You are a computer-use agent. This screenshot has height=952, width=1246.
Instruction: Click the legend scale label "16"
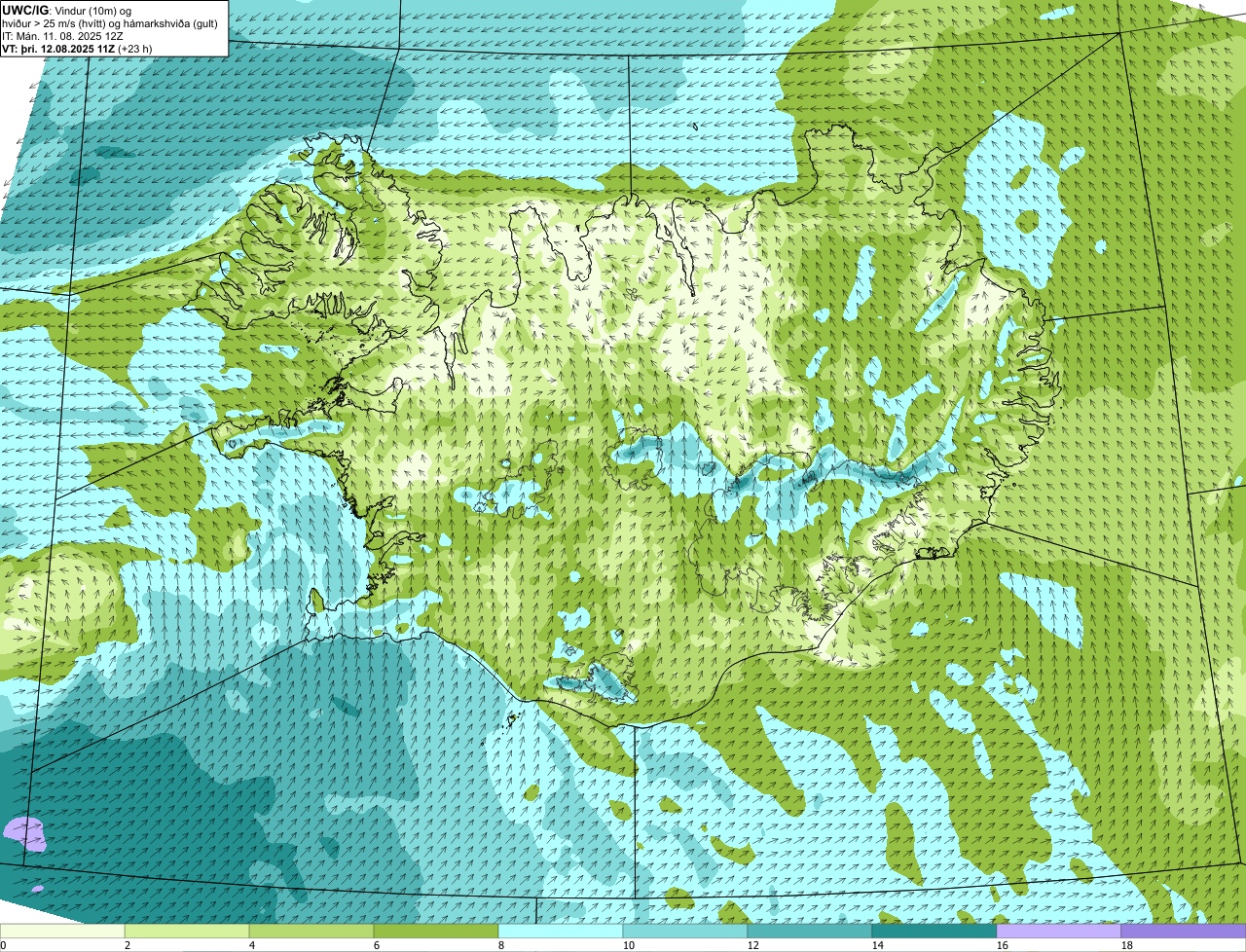pyautogui.click(x=1003, y=945)
